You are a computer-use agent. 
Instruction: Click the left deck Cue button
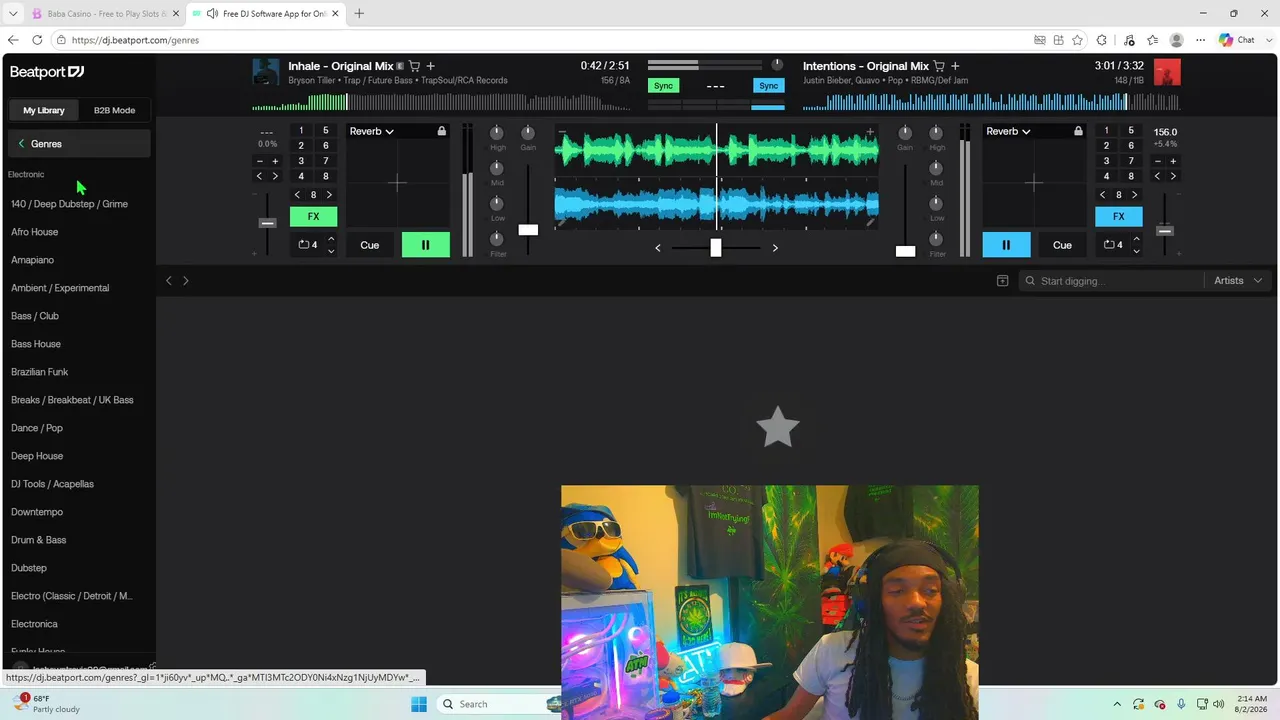(370, 245)
